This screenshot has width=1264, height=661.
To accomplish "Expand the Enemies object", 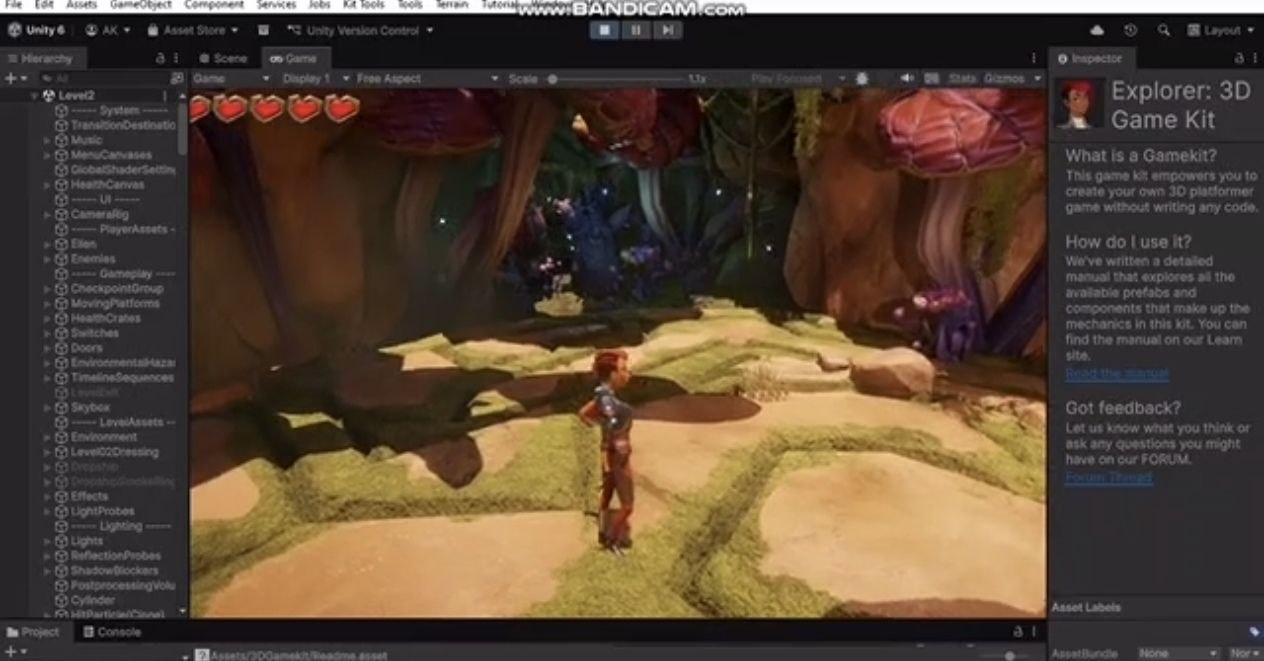I will point(47,259).
